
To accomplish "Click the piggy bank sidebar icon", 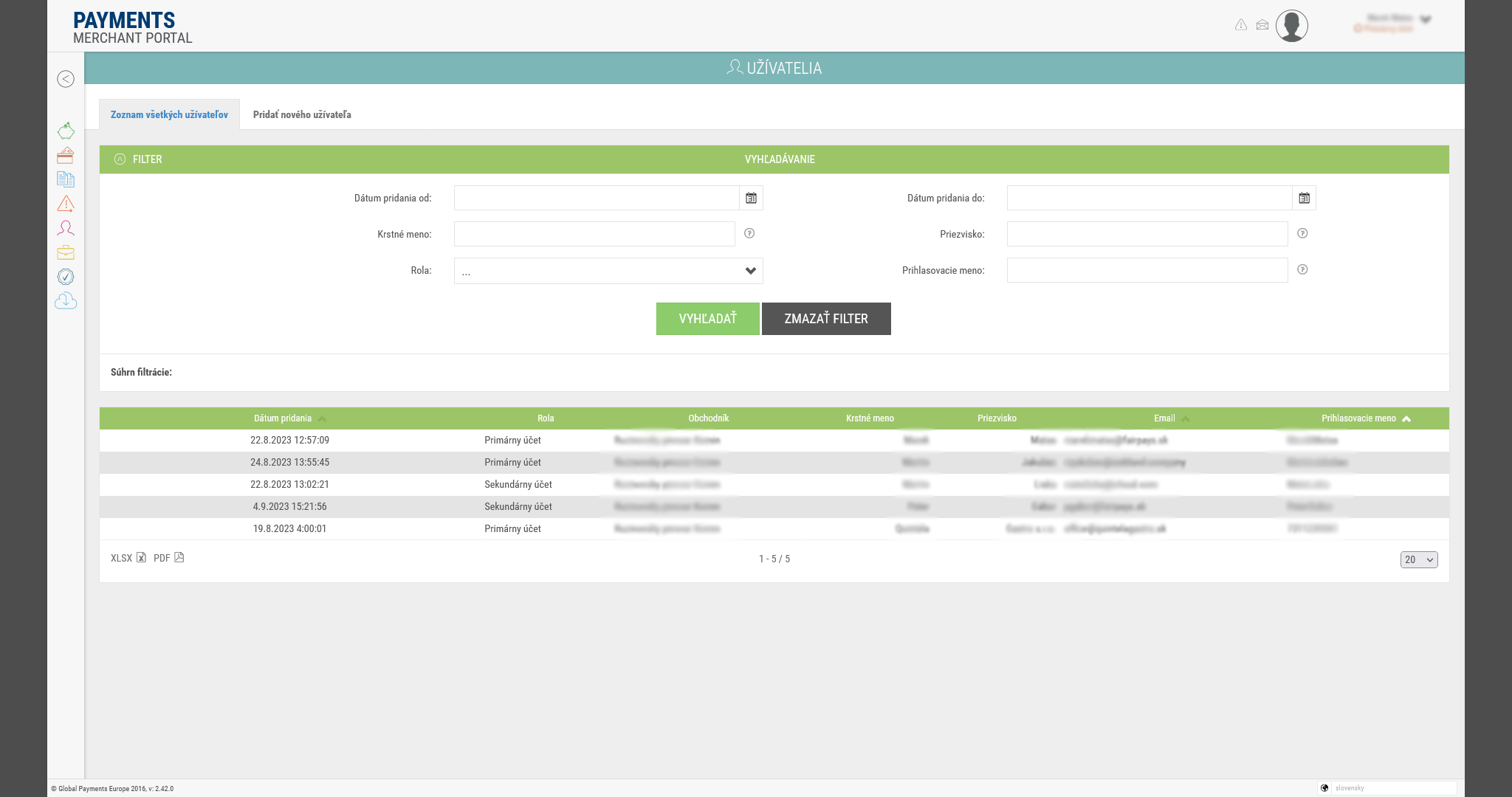I will (66, 131).
